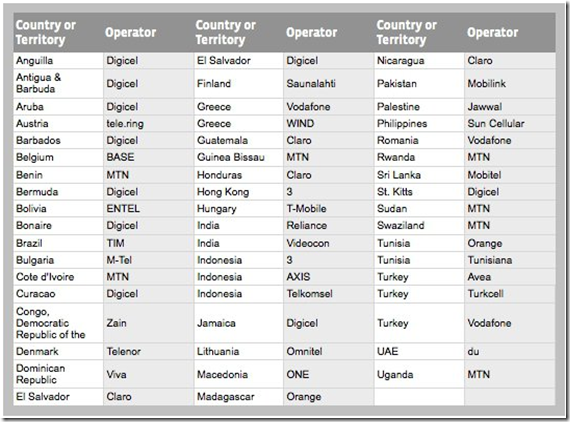Viewport: 570px width, 422px height.
Task: Click the Telkomsel operator cell
Action: [329, 294]
